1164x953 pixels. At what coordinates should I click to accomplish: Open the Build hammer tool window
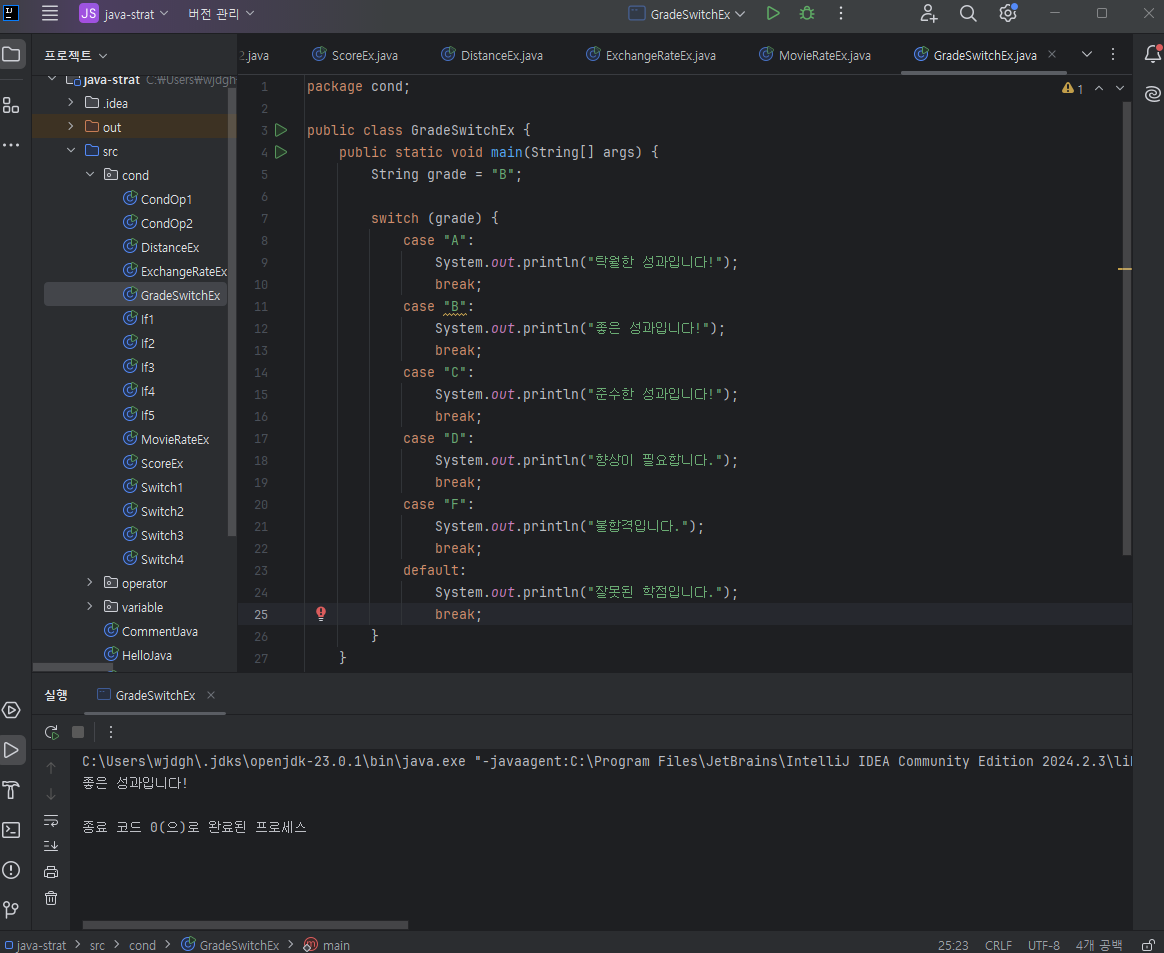tap(11, 790)
